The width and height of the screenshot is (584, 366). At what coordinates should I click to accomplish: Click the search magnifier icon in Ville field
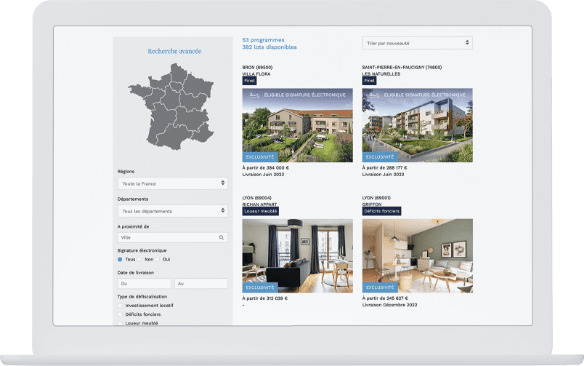tap(221, 238)
